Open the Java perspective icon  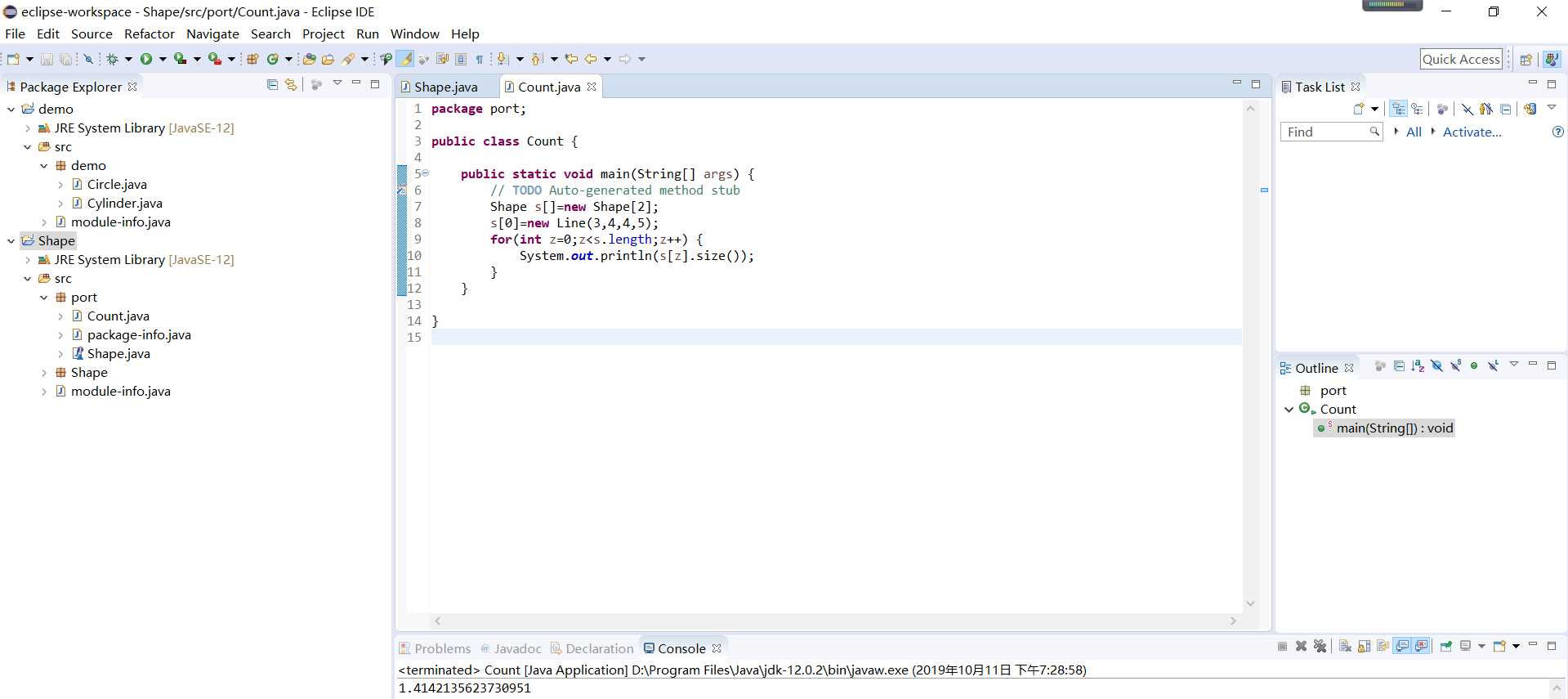(1552, 59)
